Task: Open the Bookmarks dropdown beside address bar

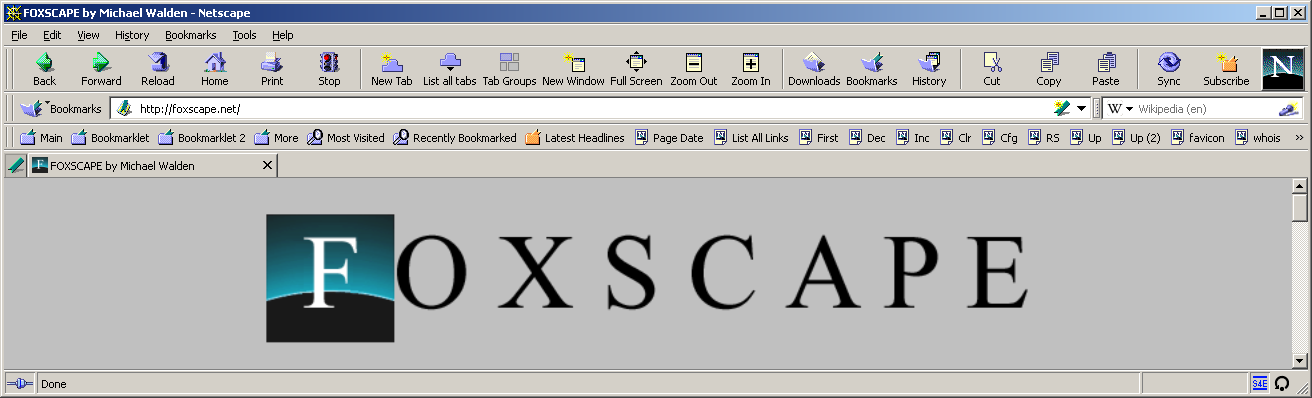Action: (62, 108)
